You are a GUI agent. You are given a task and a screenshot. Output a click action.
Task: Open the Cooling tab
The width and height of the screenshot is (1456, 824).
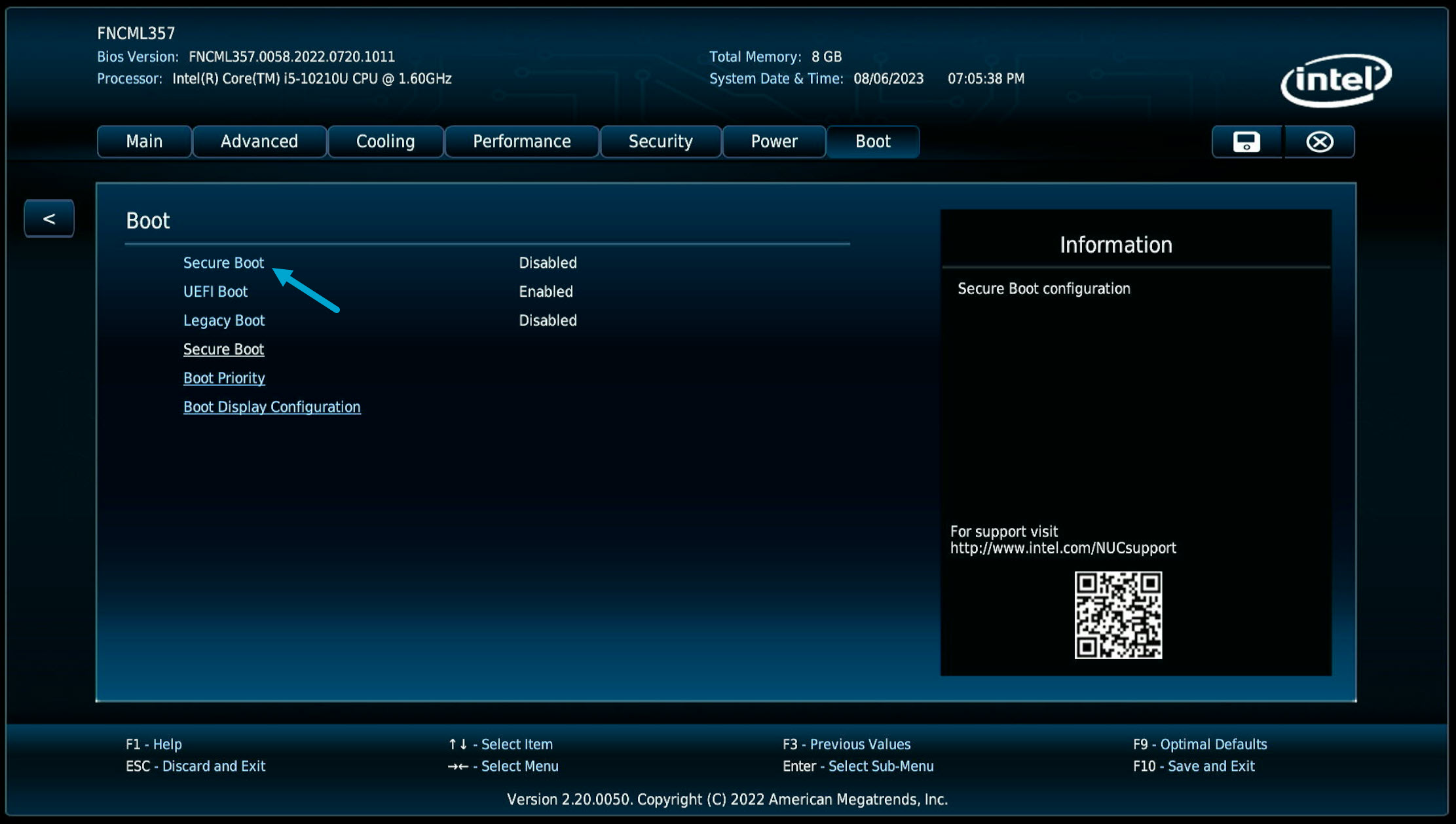pos(385,141)
